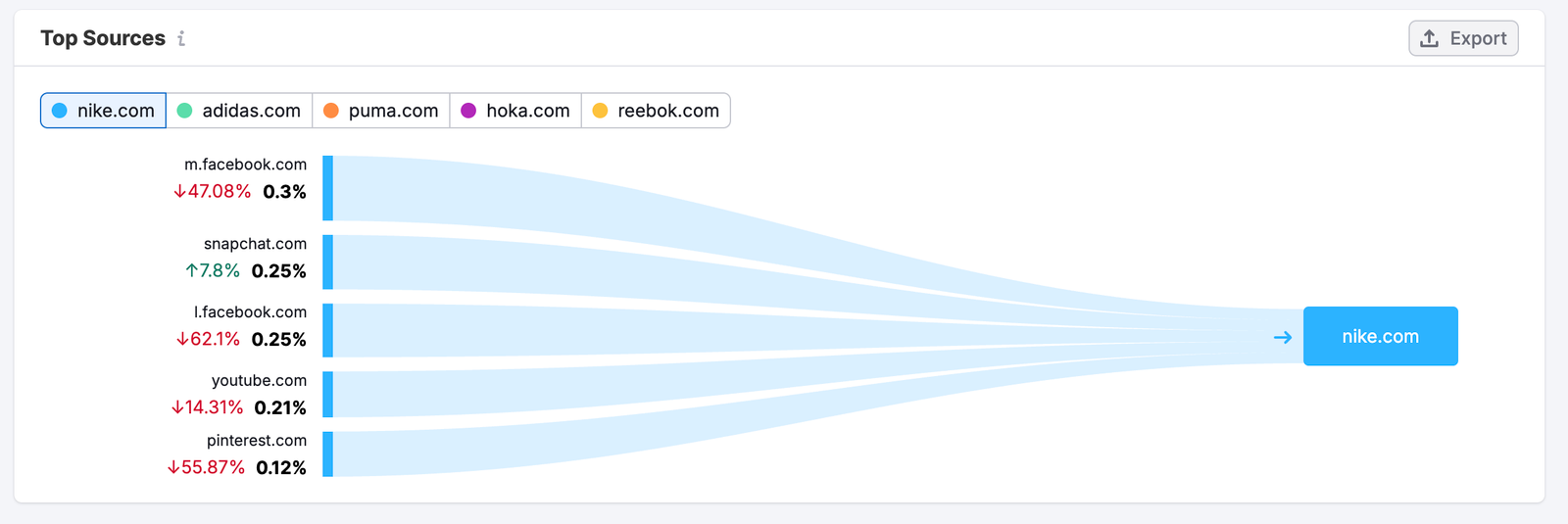The height and width of the screenshot is (524, 1568).
Task: Click the upload icon in the Export button
Action: [1430, 38]
